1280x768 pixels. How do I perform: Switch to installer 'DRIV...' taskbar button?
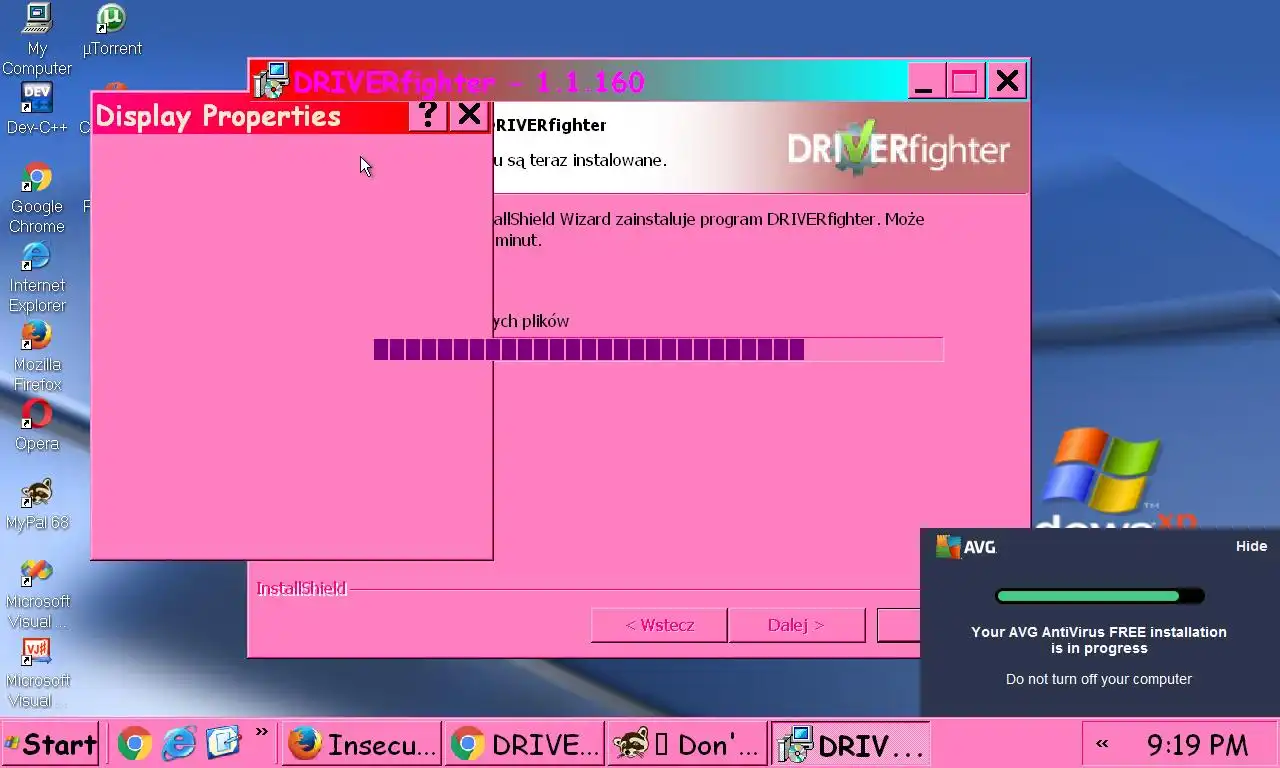851,744
